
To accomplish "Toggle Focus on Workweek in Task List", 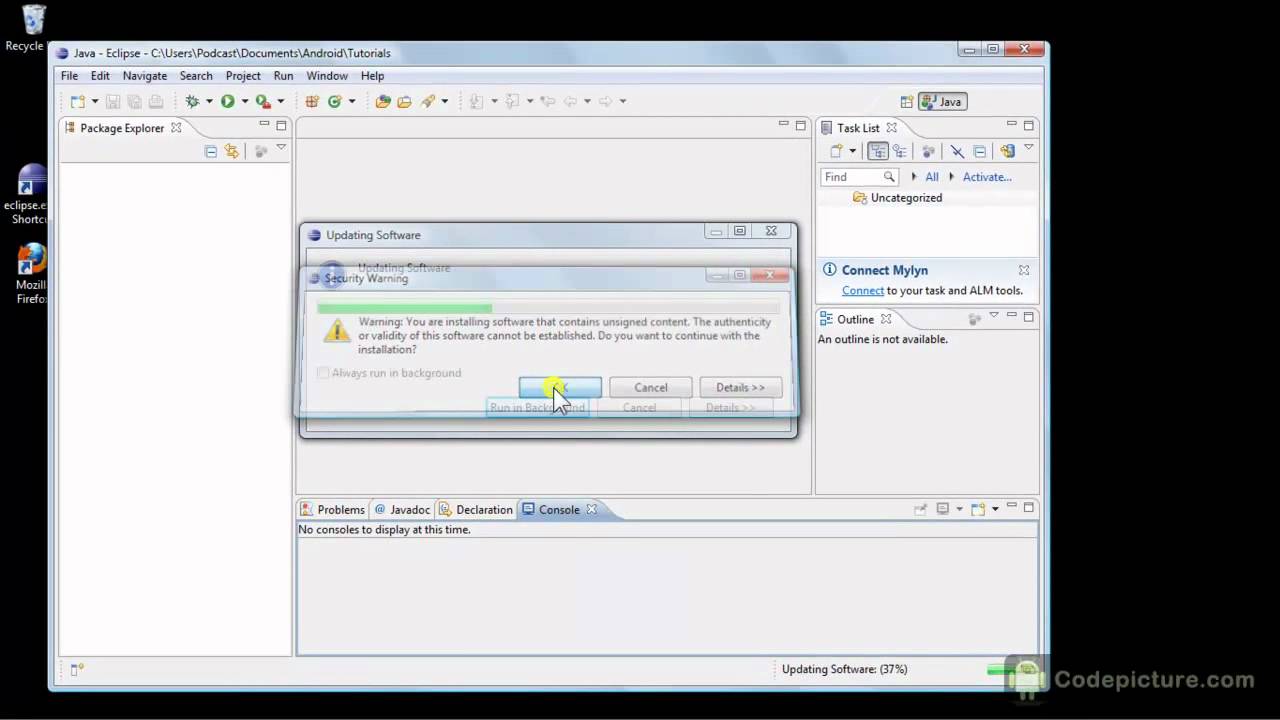I will click(929, 151).
